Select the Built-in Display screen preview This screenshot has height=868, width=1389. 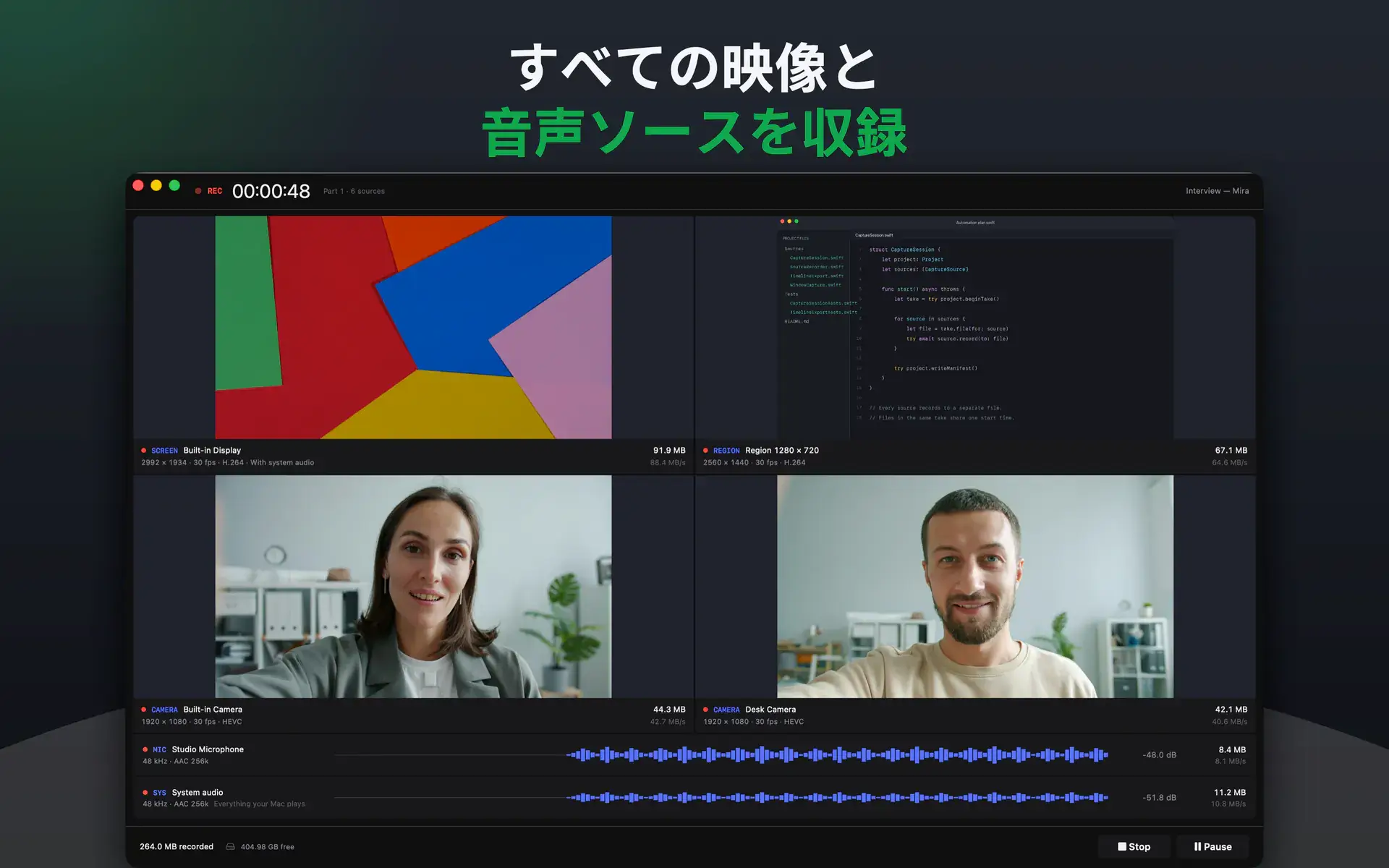pos(413,327)
